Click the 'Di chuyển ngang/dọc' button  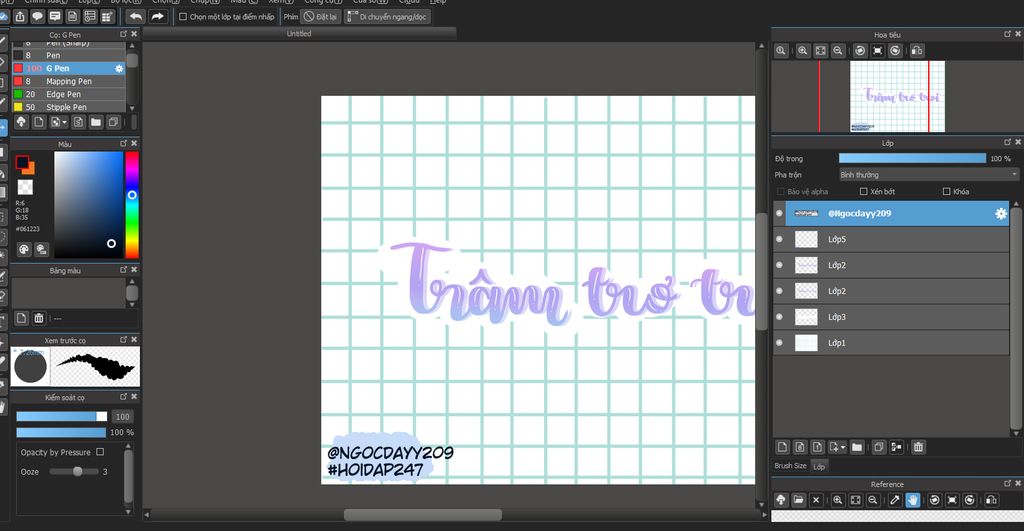(x=387, y=17)
